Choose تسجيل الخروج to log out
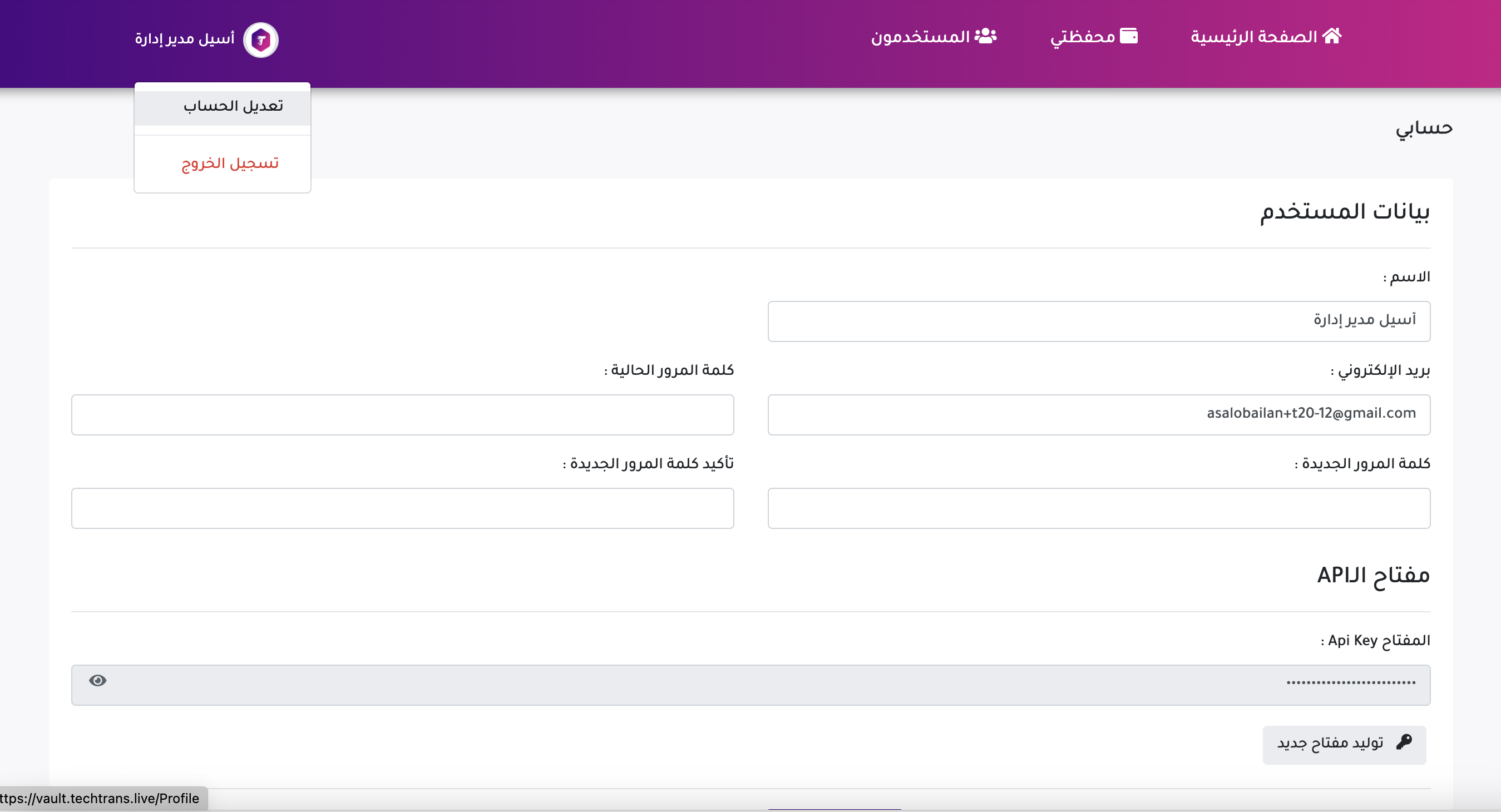The width and height of the screenshot is (1501, 812). tap(230, 163)
